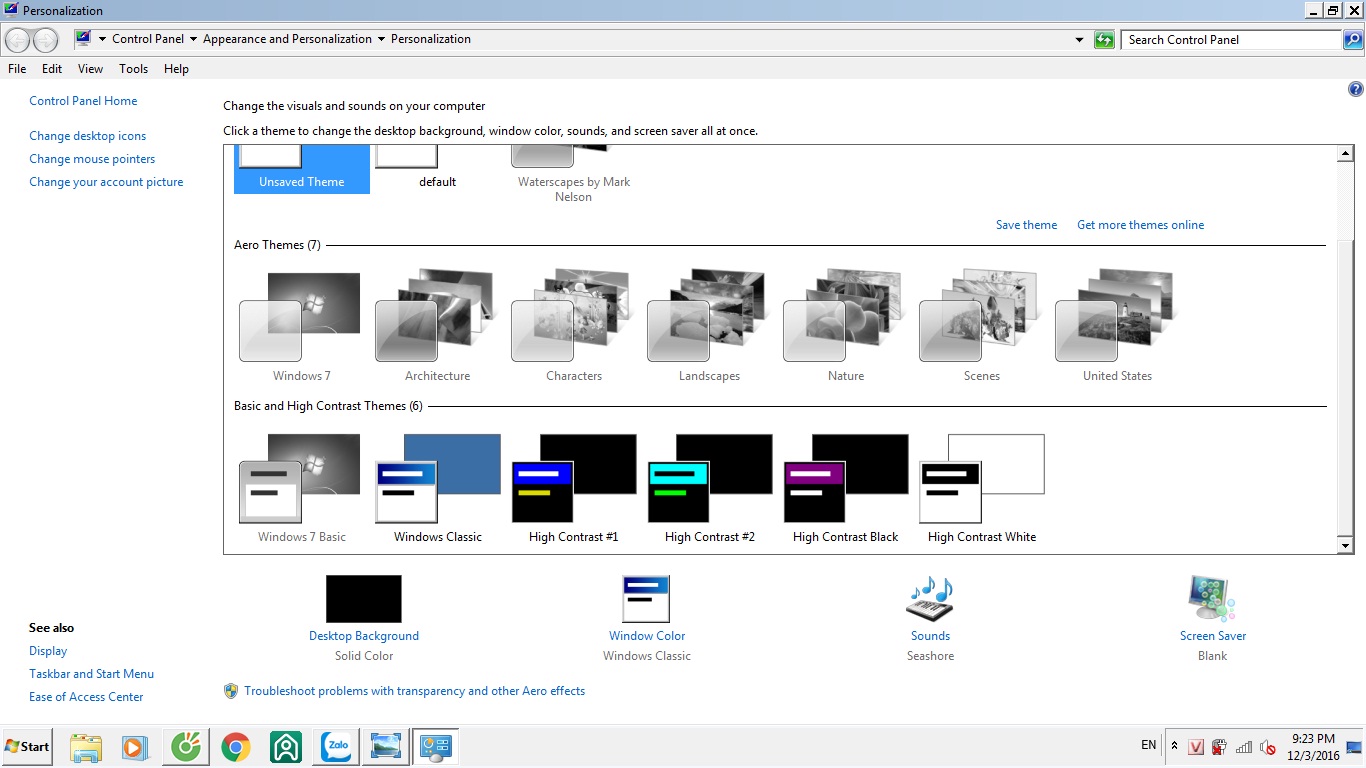Click Get more themes online
Image resolution: width=1366 pixels, height=768 pixels.
[x=1140, y=225]
